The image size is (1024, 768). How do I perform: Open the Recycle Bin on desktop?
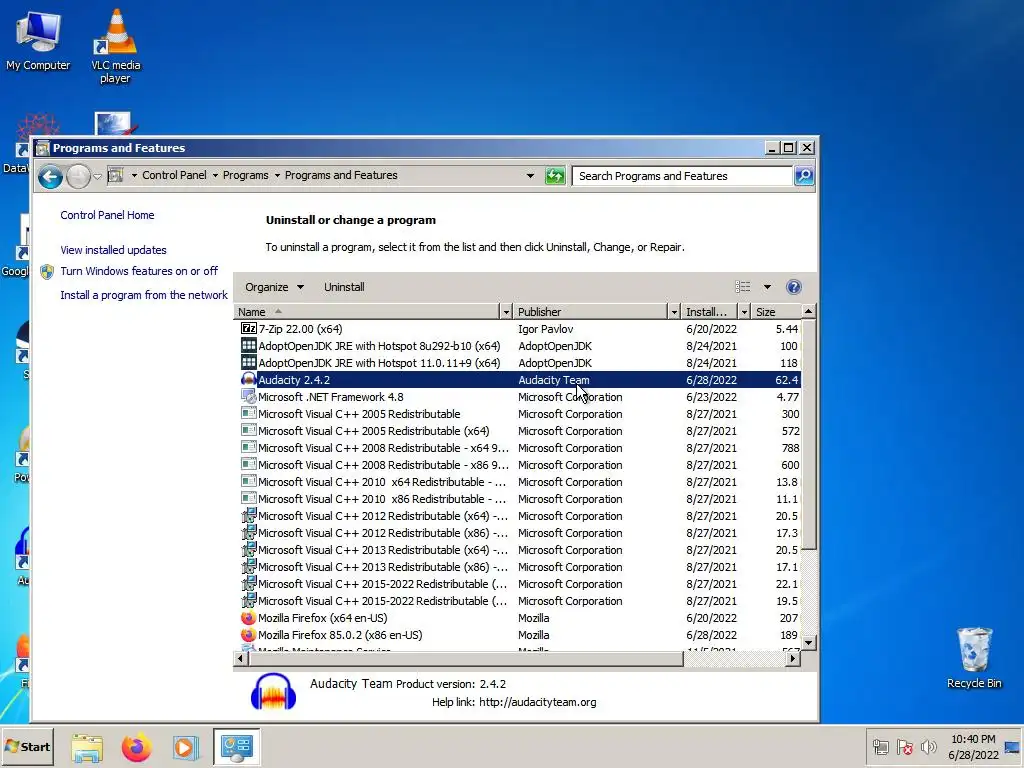tap(974, 658)
